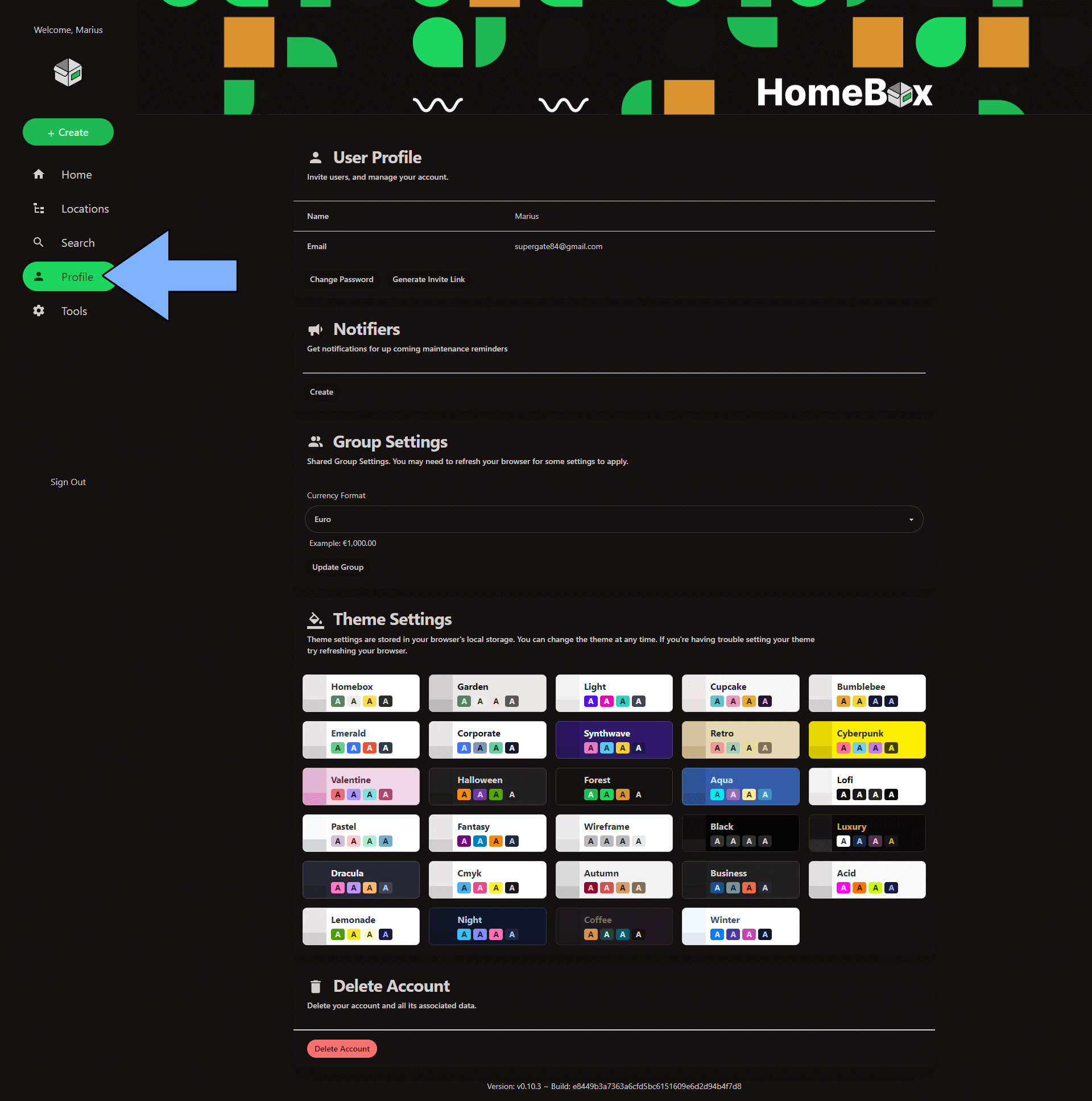Click the Change Password link
This screenshot has height=1101, width=1092.
[340, 279]
